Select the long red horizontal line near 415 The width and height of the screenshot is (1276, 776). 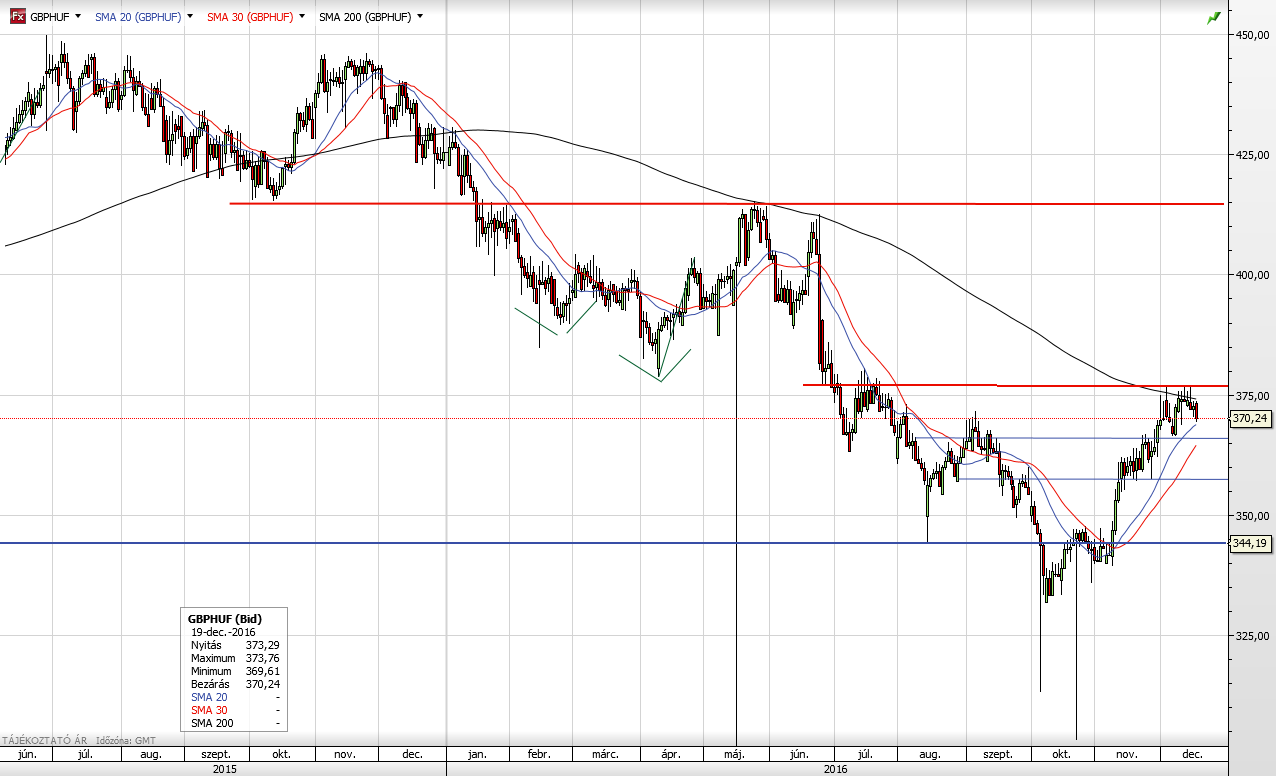click(726, 204)
